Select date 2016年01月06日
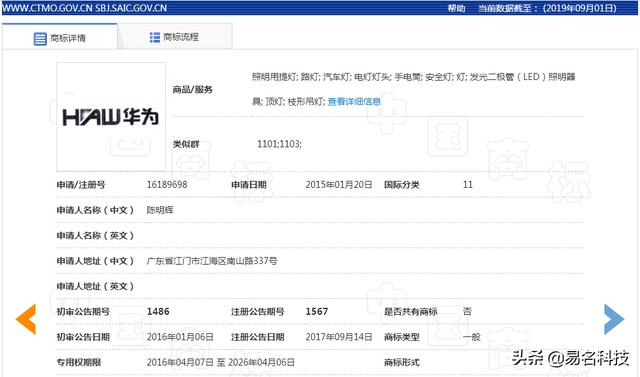 point(180,337)
